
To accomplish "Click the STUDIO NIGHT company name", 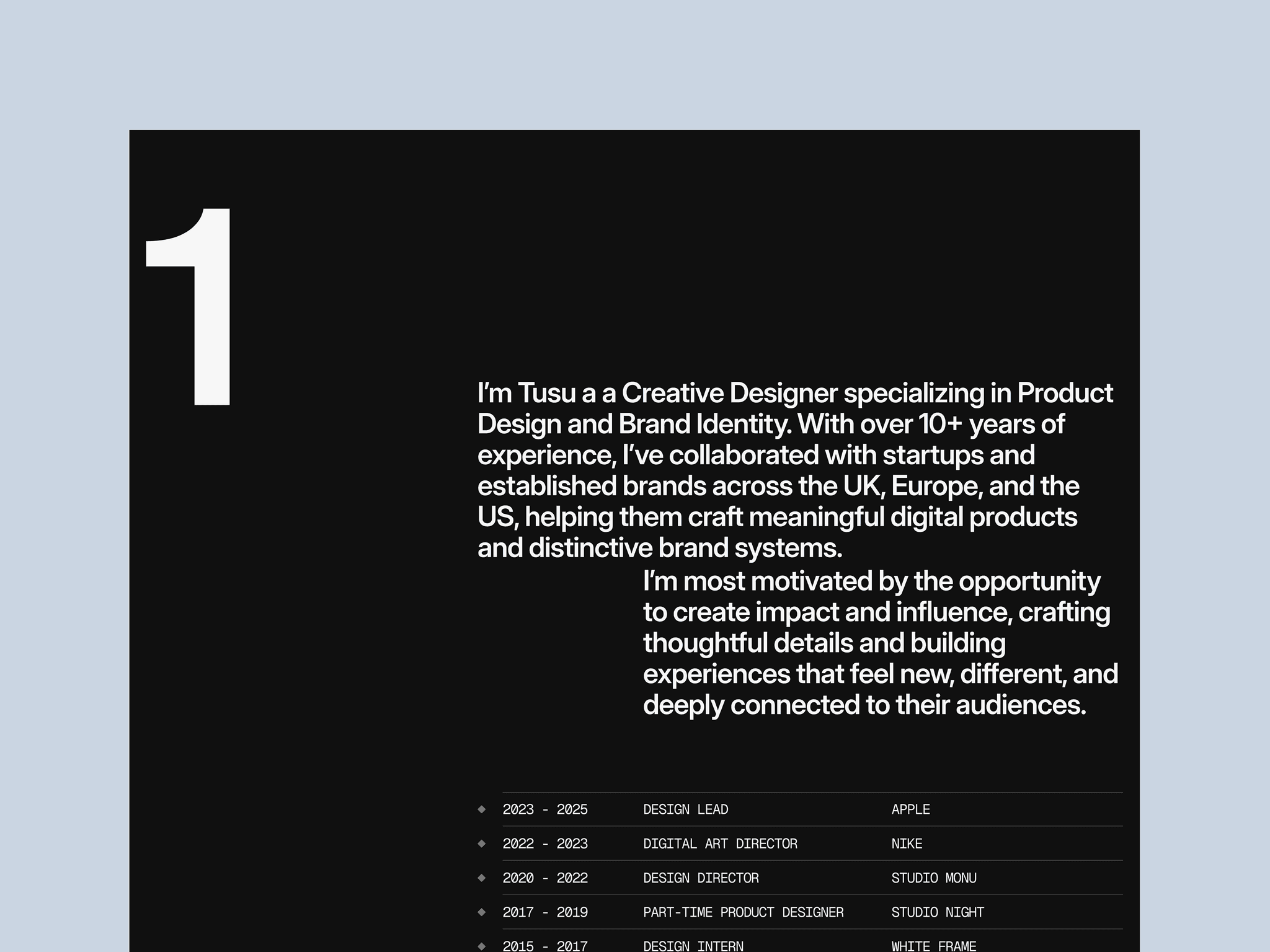I will [x=937, y=912].
